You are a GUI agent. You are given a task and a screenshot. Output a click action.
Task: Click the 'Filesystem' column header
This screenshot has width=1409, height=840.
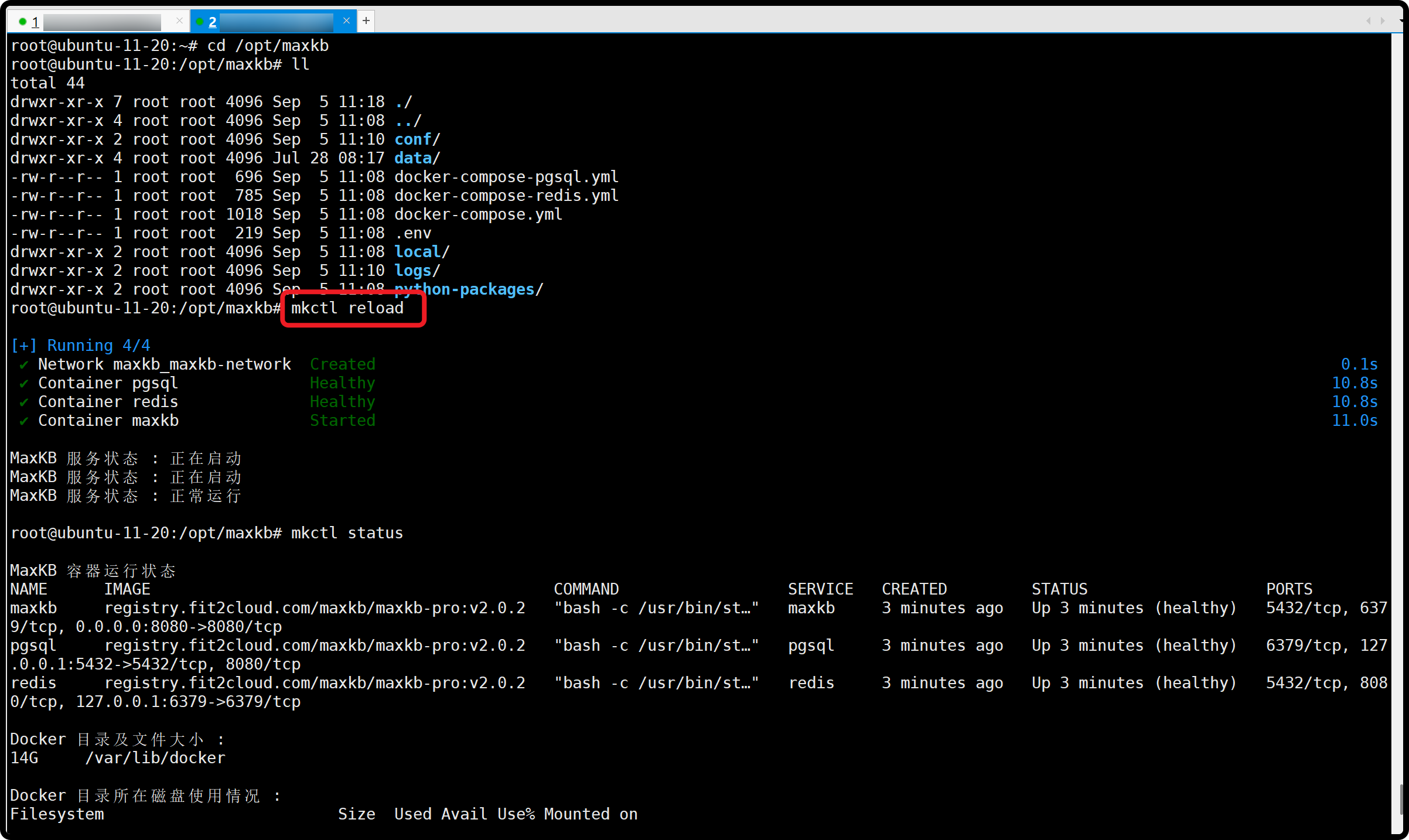pos(57,814)
